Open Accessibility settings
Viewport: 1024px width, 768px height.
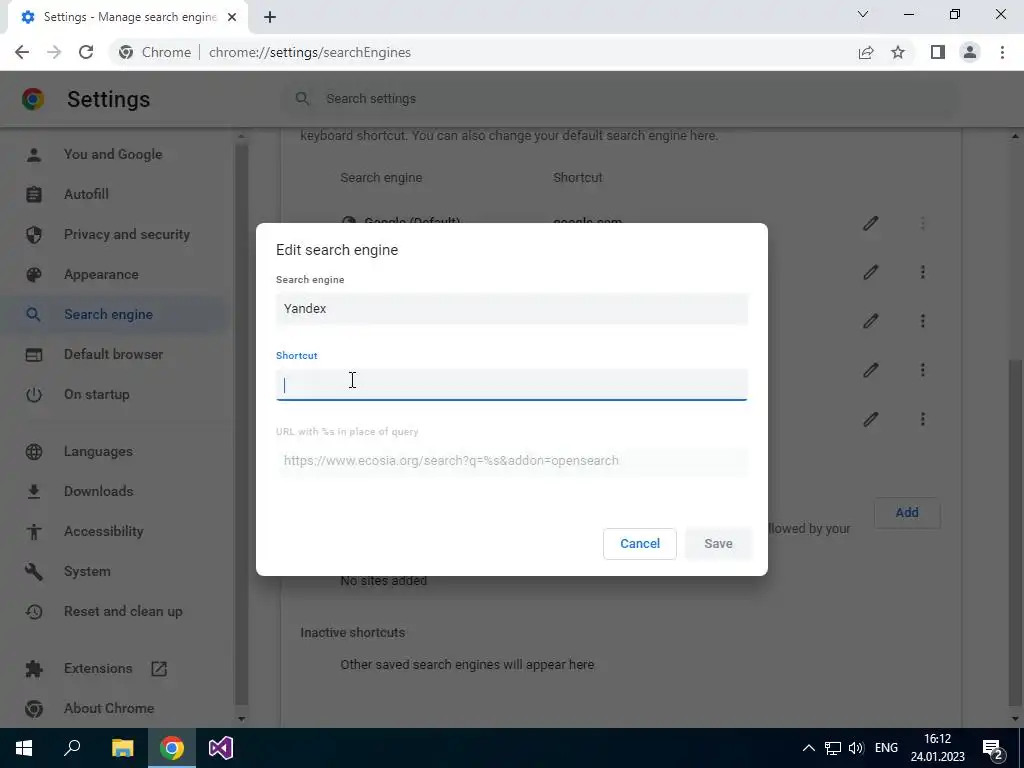point(103,532)
